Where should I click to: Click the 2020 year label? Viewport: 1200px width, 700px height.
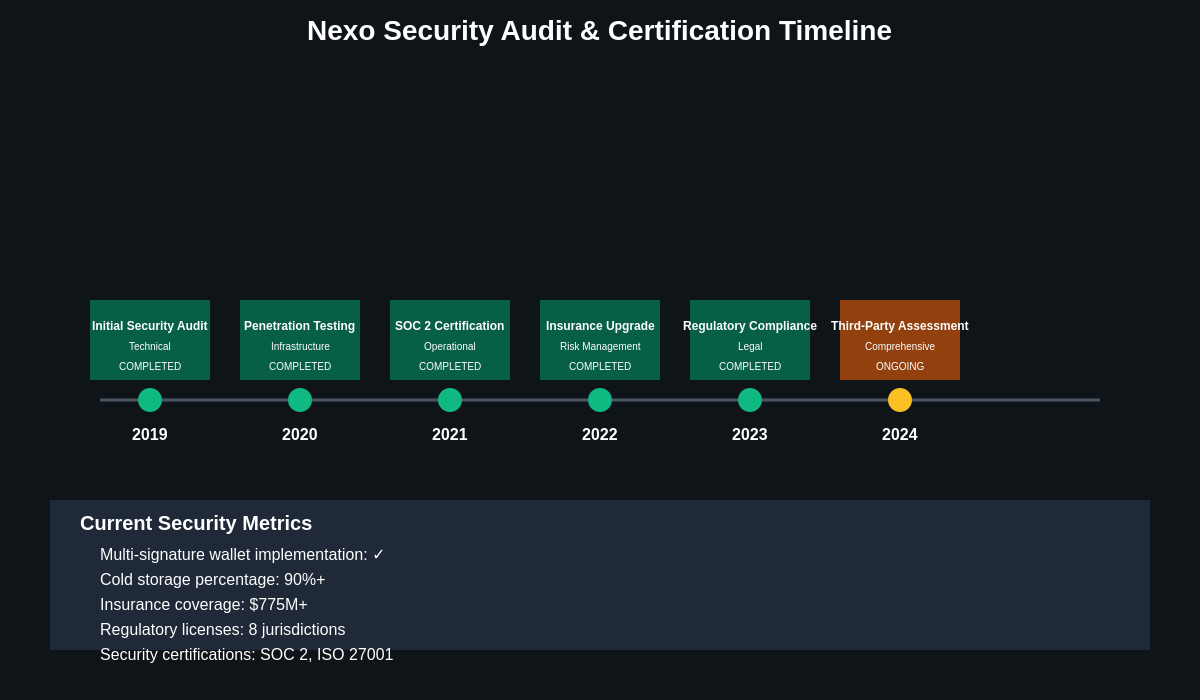click(300, 435)
